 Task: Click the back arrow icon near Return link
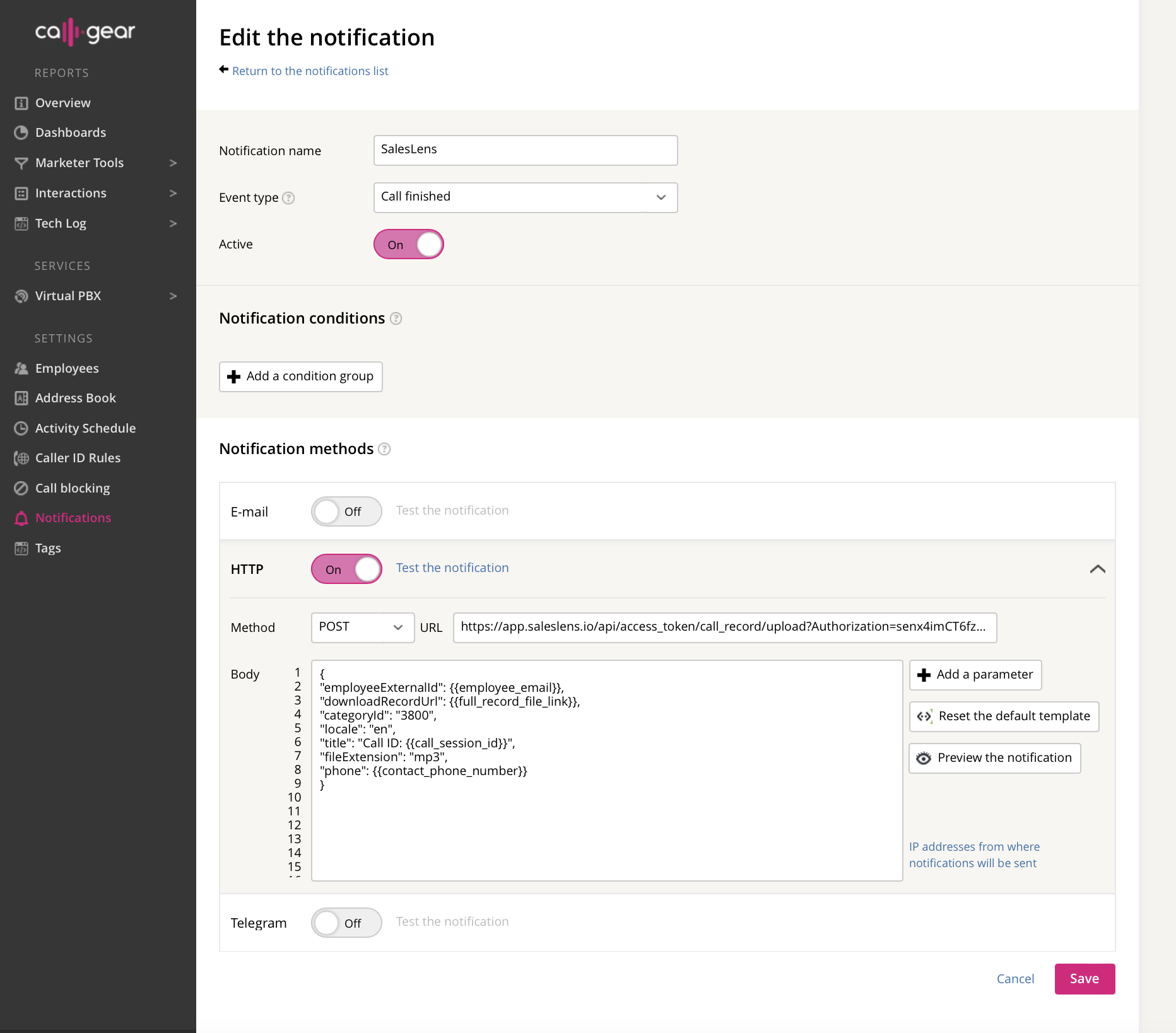pyautogui.click(x=223, y=70)
